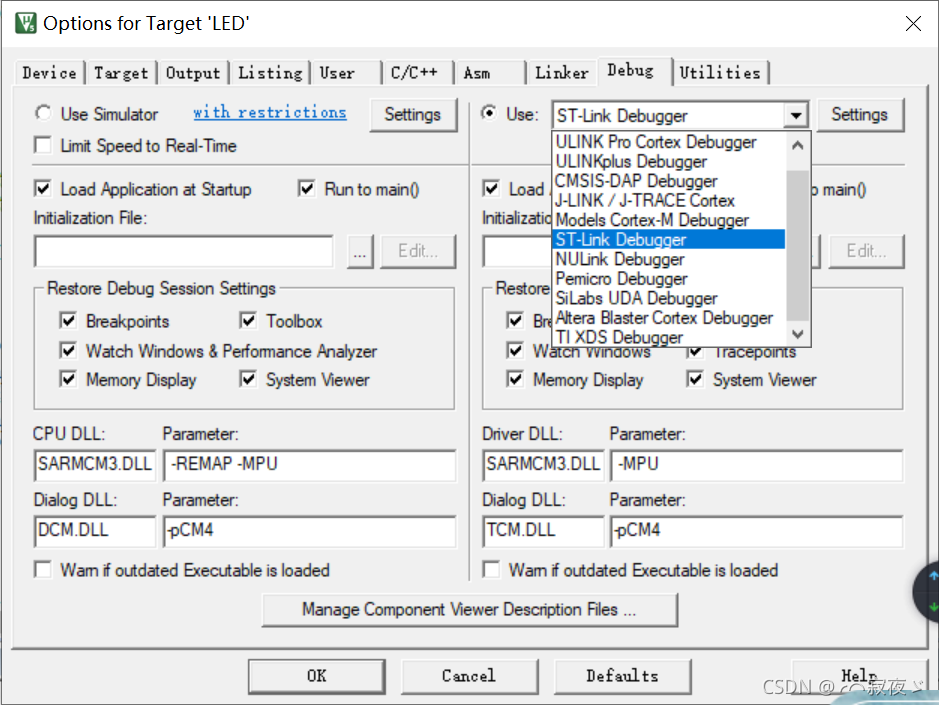Toggle simulator Toolbox checkbox
Screen dimensions: 939x705
coord(248,321)
